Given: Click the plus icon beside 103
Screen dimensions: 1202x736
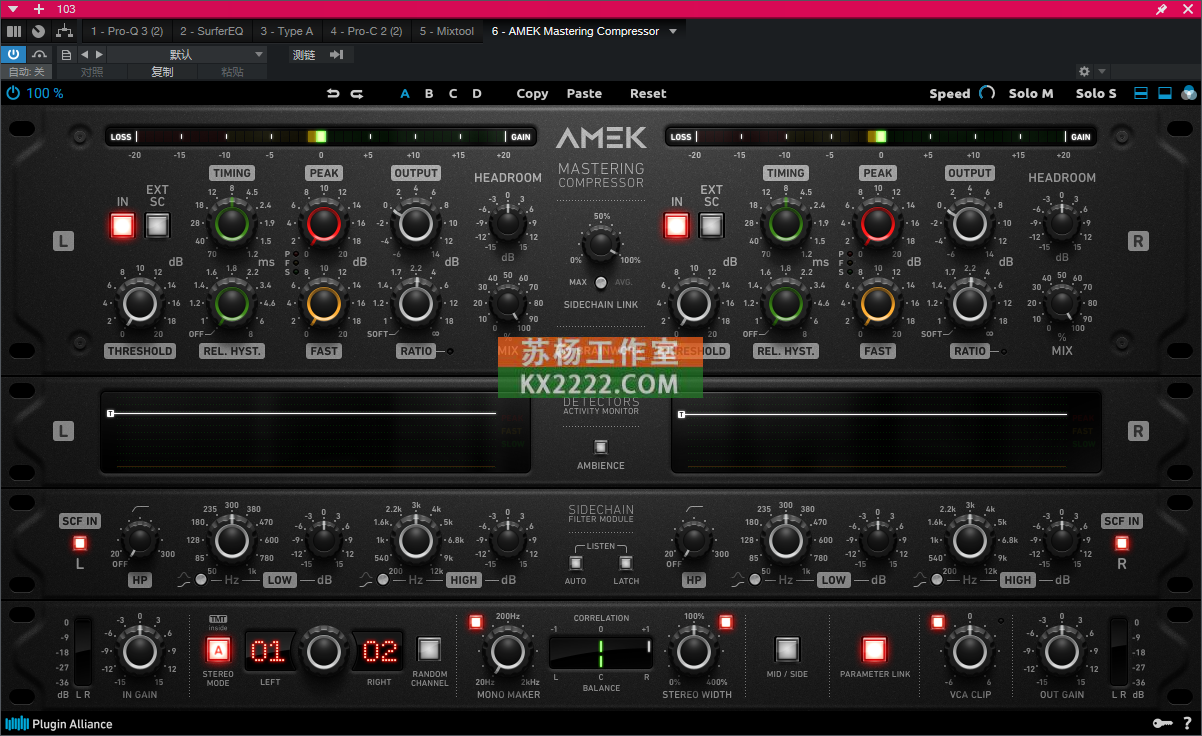Looking at the screenshot, I should [x=38, y=9].
